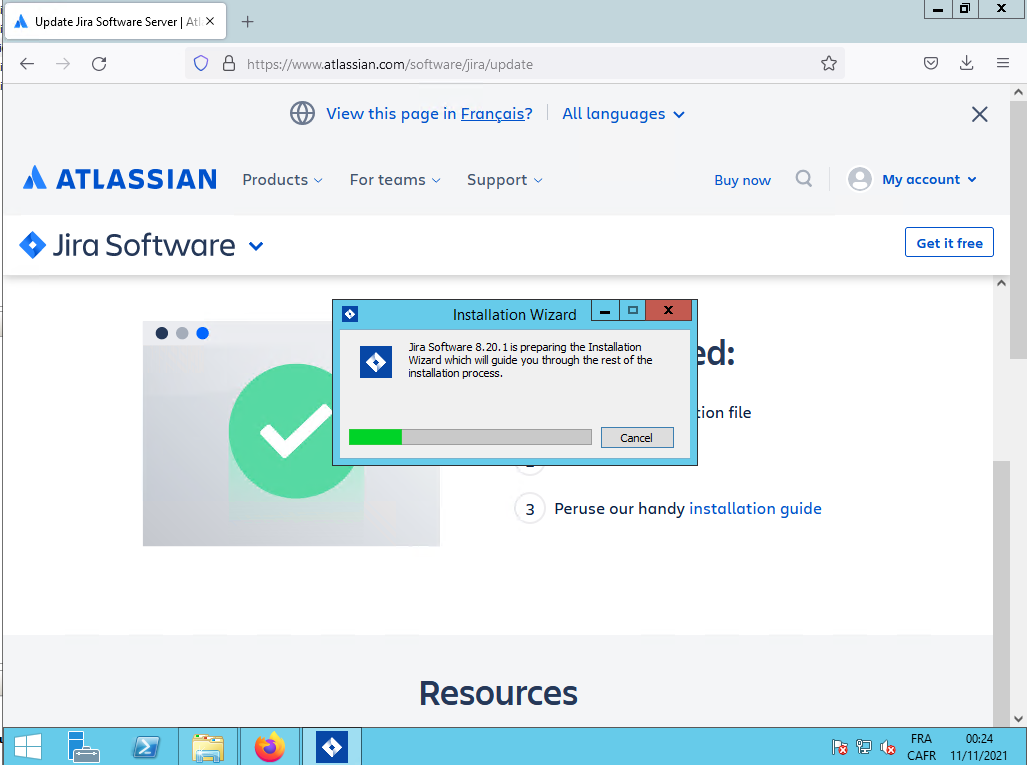Click the globe language icon
Screen dimensions: 1027x765
(302, 113)
